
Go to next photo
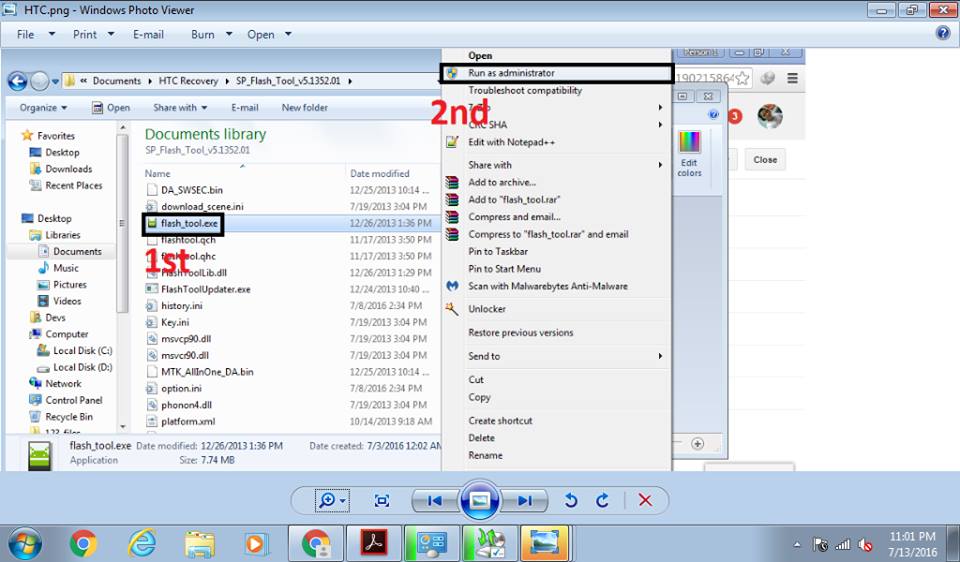coord(524,501)
